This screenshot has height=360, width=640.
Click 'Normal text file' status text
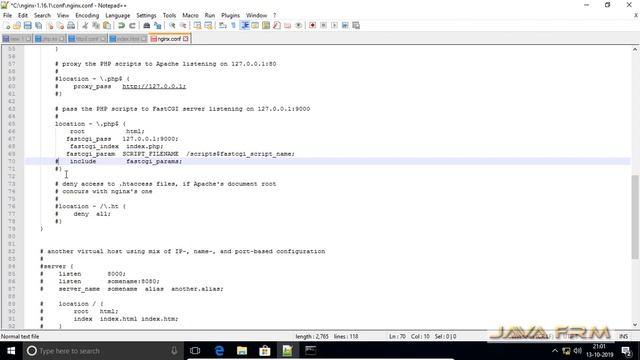pos(20,336)
